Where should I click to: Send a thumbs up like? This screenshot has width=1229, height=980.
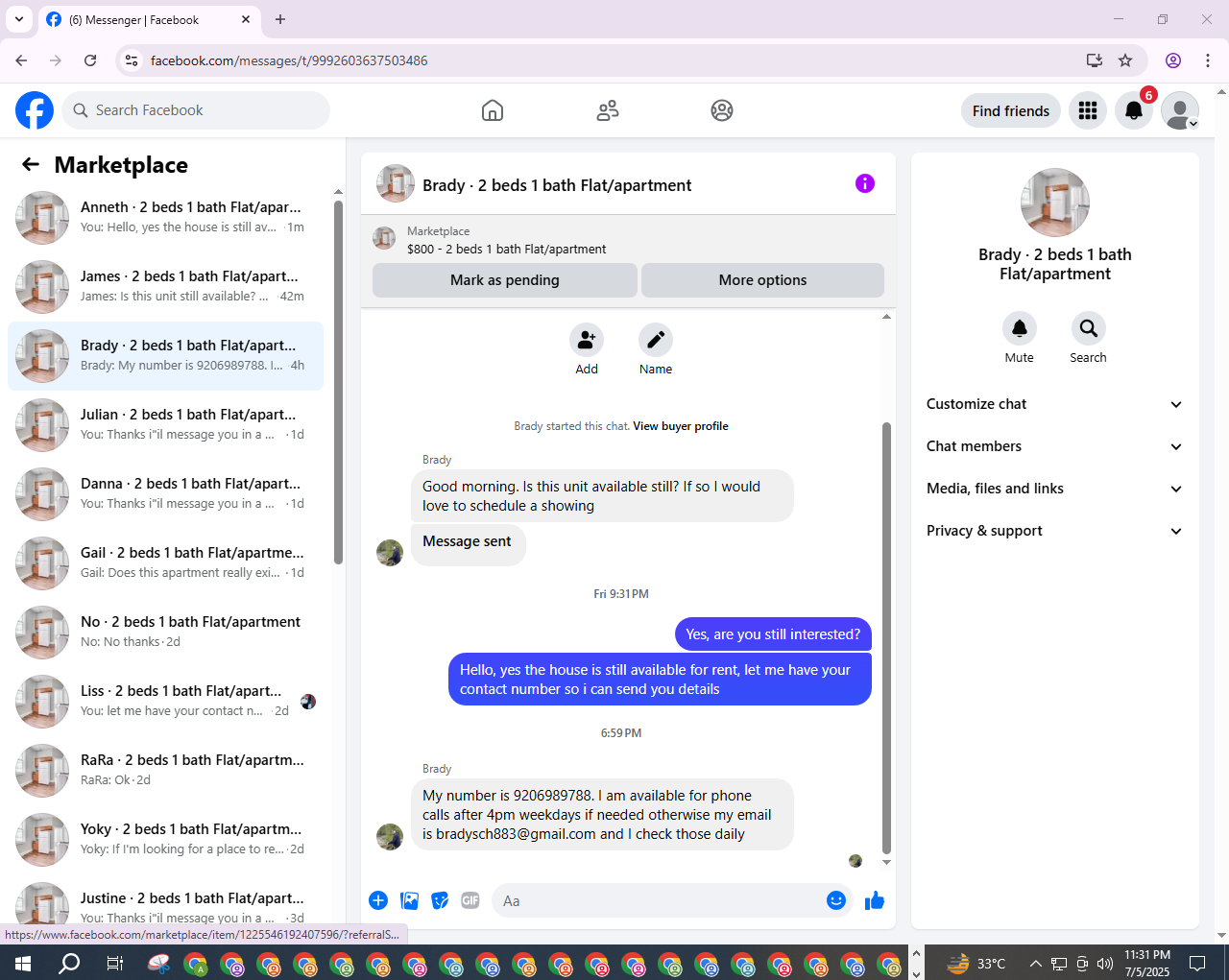(875, 900)
